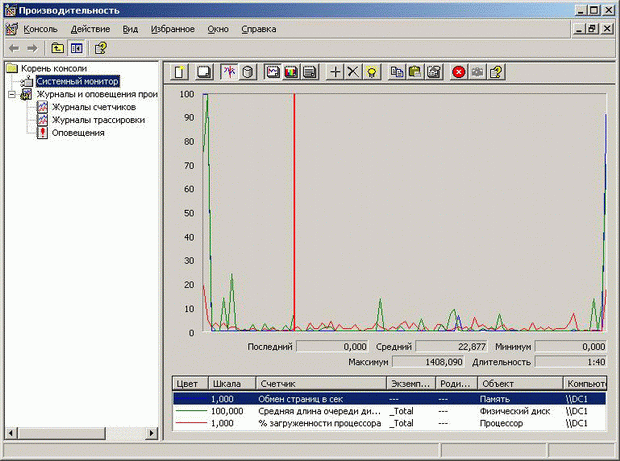The width and height of the screenshot is (620, 461).
Task: Click the Clear Display toolbar icon
Action: [202, 71]
